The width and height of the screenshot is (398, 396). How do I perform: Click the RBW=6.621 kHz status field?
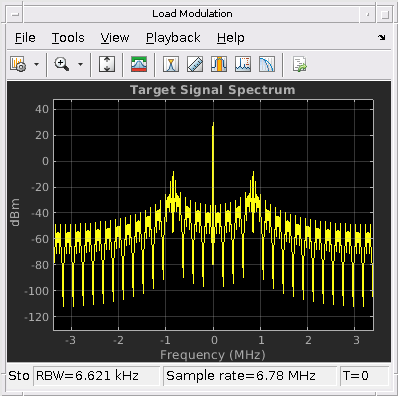[96, 376]
